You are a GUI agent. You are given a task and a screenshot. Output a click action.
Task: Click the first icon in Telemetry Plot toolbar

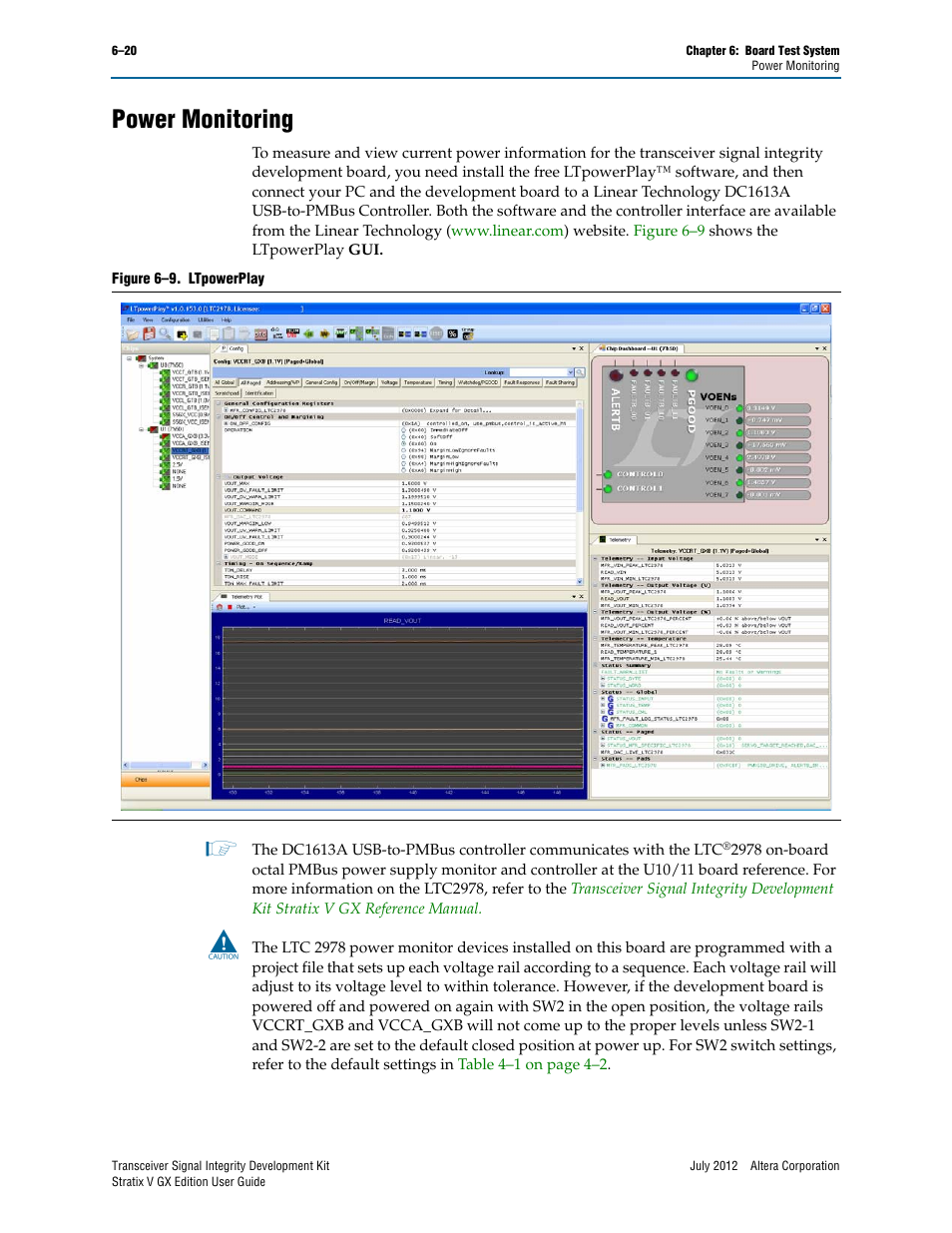pyautogui.click(x=220, y=607)
